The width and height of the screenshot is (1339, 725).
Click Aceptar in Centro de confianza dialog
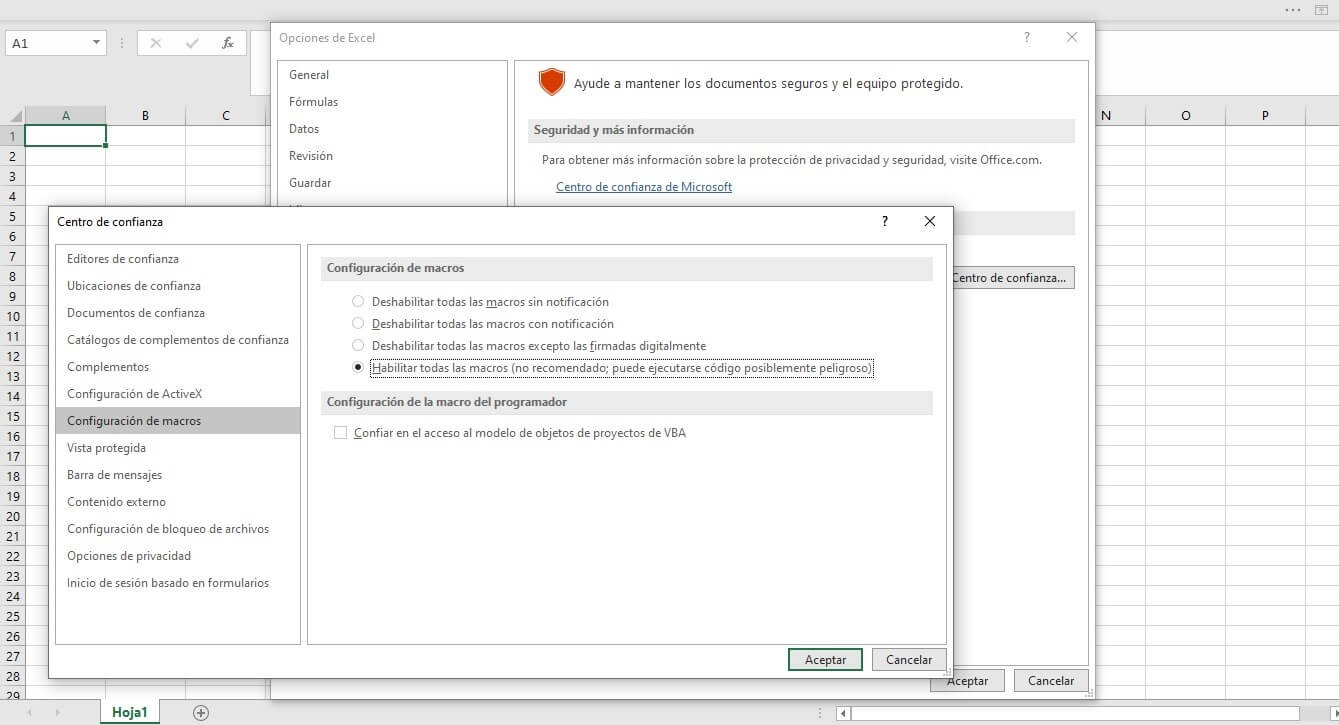coord(825,659)
